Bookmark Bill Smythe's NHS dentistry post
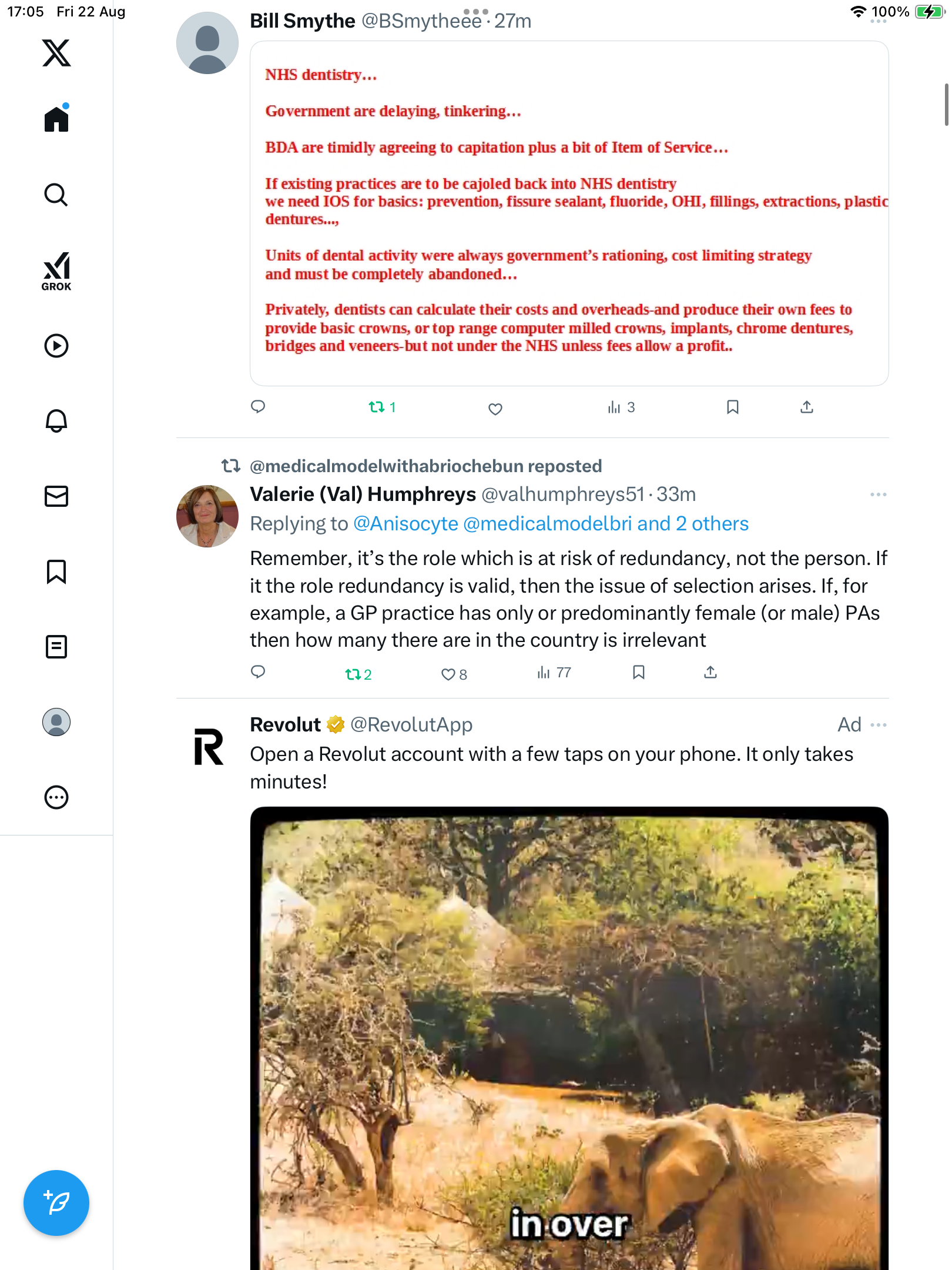Viewport: 952px width, 1270px height. [732, 407]
